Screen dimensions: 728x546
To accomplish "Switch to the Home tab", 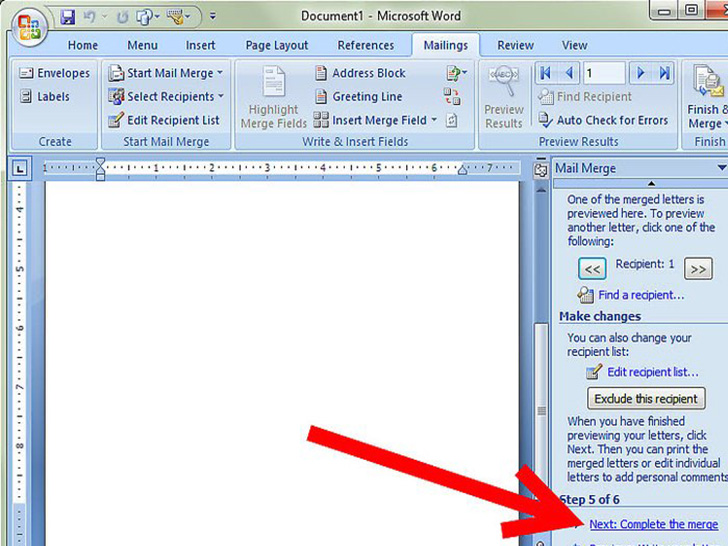I will coord(83,46).
